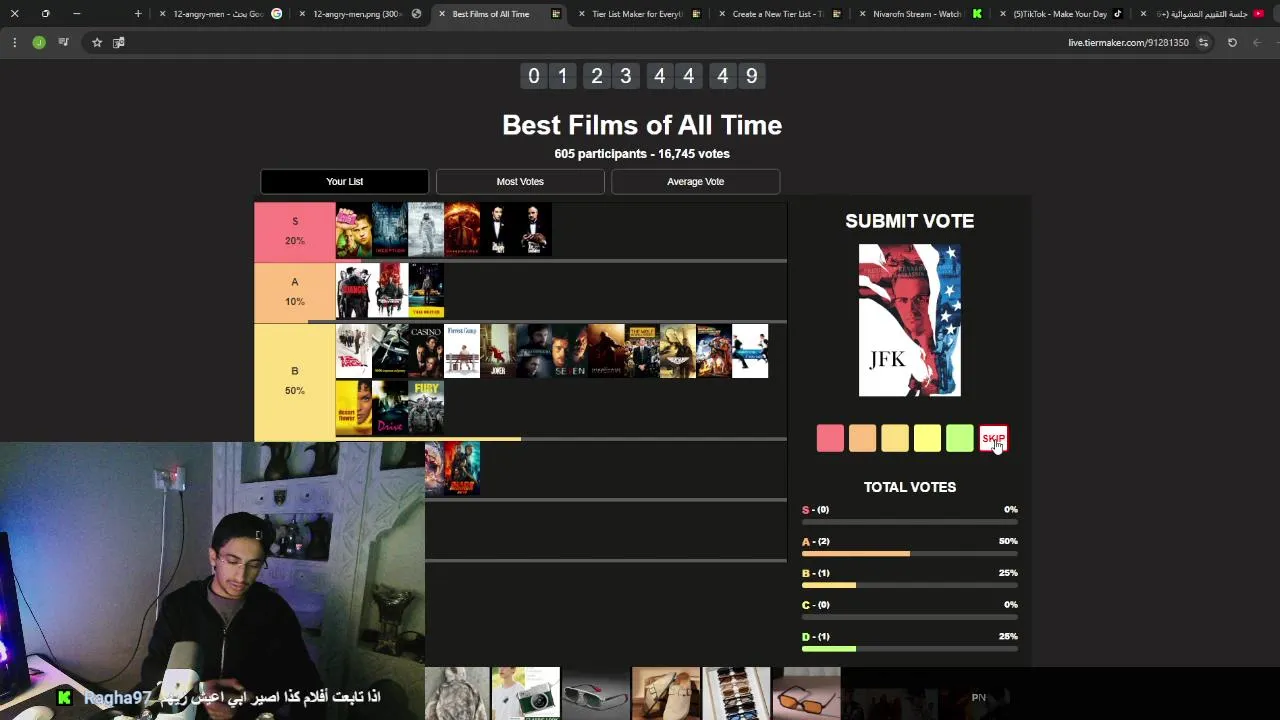
Task: Select the Most Votes view tab
Action: click(x=520, y=181)
